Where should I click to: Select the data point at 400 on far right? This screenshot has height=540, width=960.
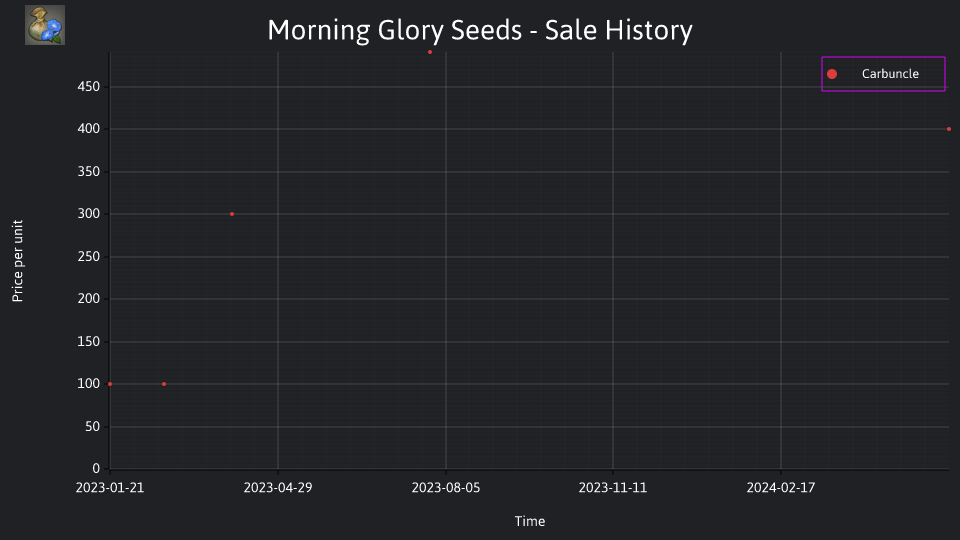click(948, 129)
